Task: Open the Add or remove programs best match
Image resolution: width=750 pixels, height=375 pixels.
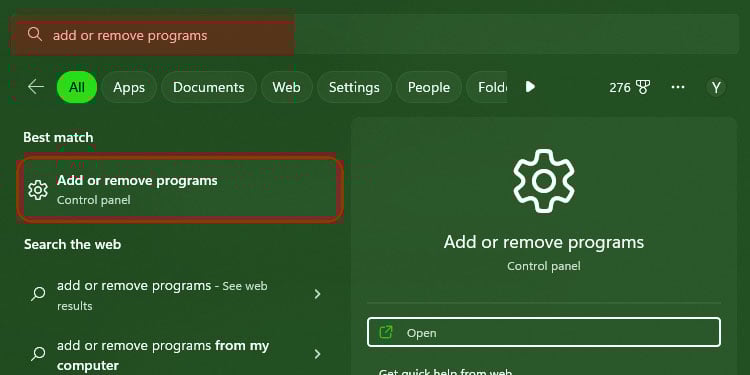Action: [180, 189]
